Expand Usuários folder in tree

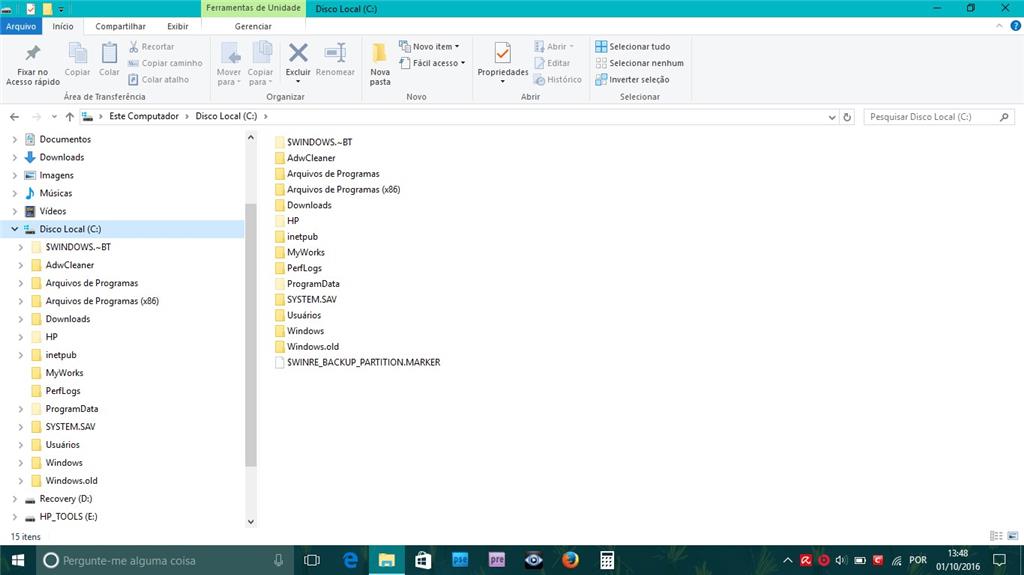click(20, 445)
